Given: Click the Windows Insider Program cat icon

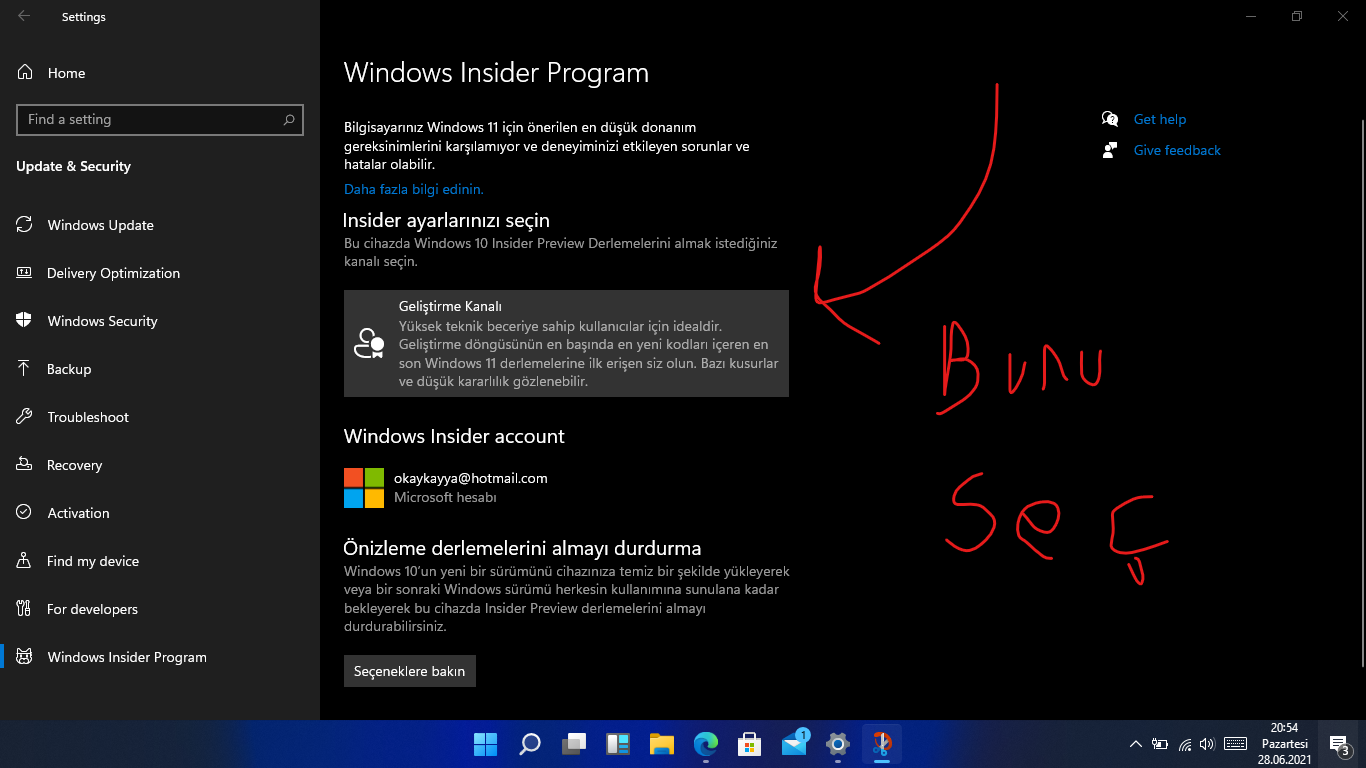Looking at the screenshot, I should coord(24,657).
